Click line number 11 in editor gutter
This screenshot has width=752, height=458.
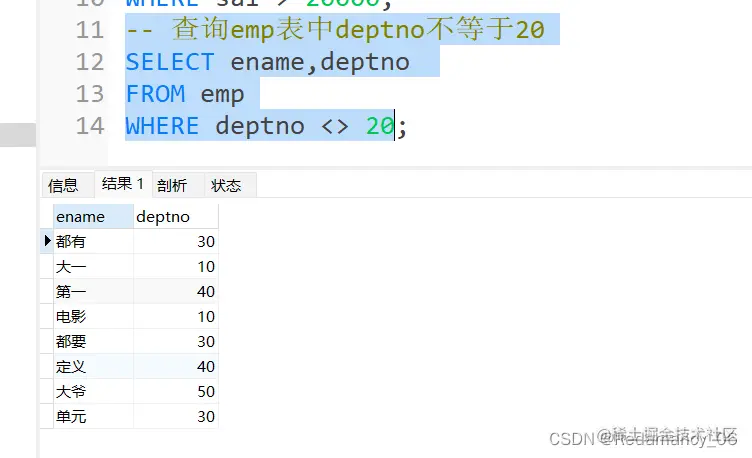pos(90,30)
